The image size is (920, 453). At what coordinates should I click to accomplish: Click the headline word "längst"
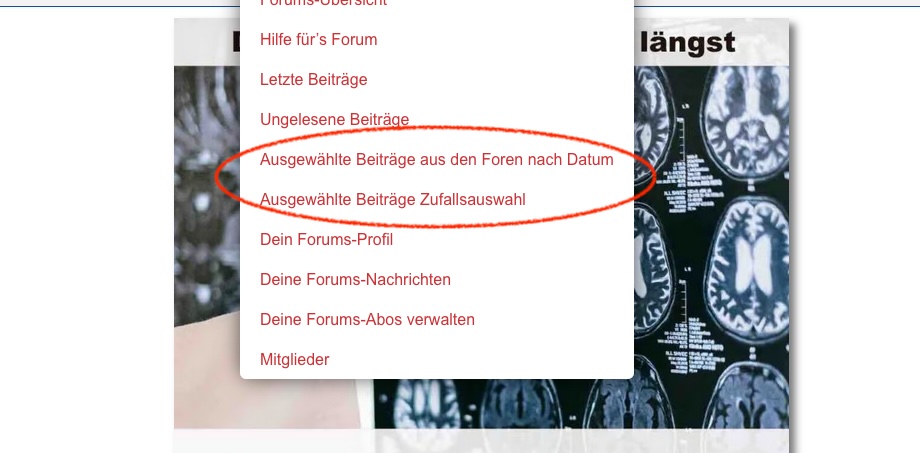click(687, 43)
